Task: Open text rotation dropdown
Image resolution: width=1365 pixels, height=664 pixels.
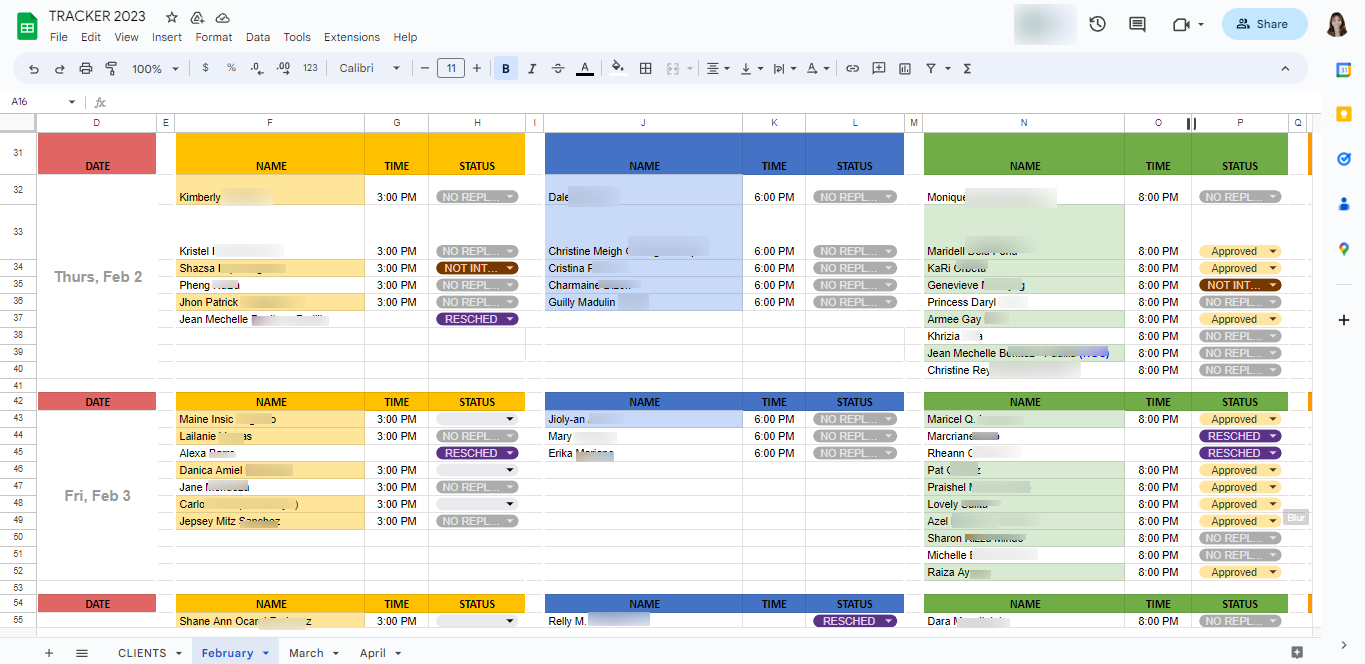Action: [817, 69]
